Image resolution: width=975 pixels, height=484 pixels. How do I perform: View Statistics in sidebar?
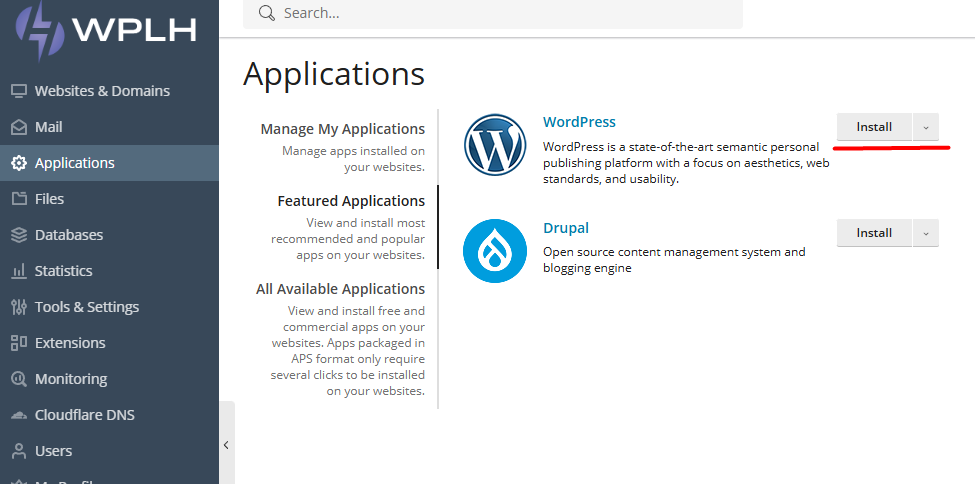coord(109,271)
